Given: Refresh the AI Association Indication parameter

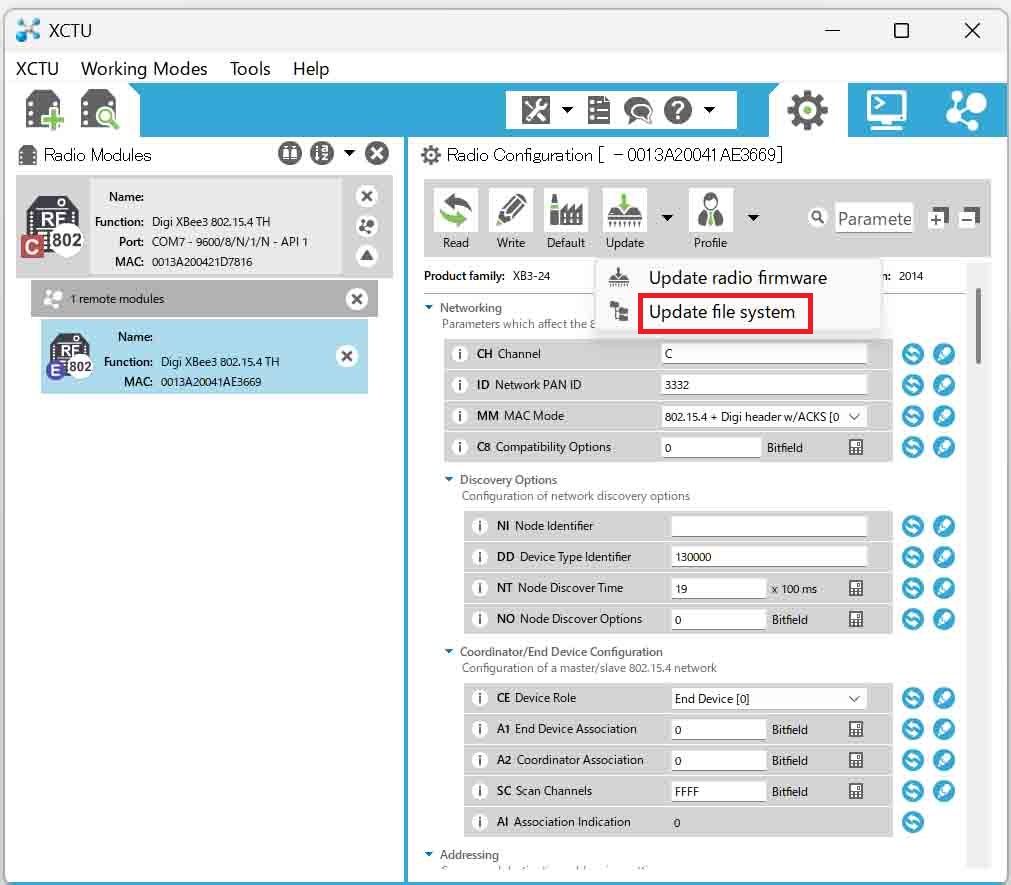Looking at the screenshot, I should [912, 822].
